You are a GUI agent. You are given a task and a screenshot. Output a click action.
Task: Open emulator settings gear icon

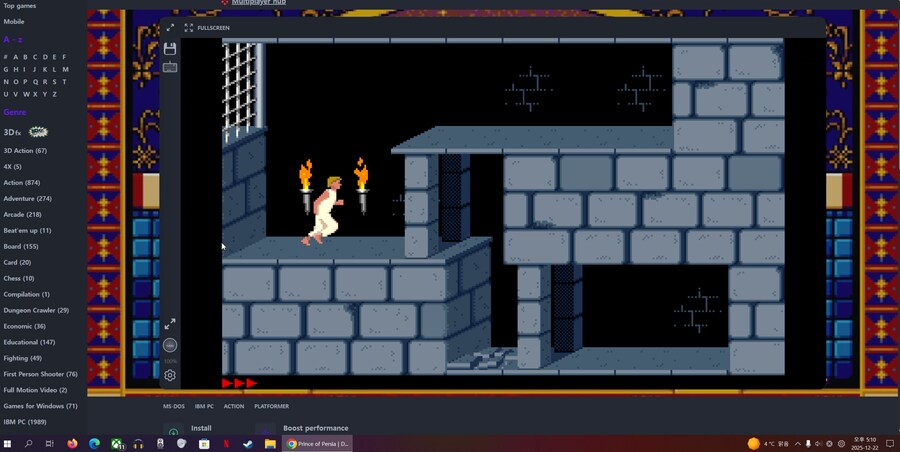coord(170,375)
